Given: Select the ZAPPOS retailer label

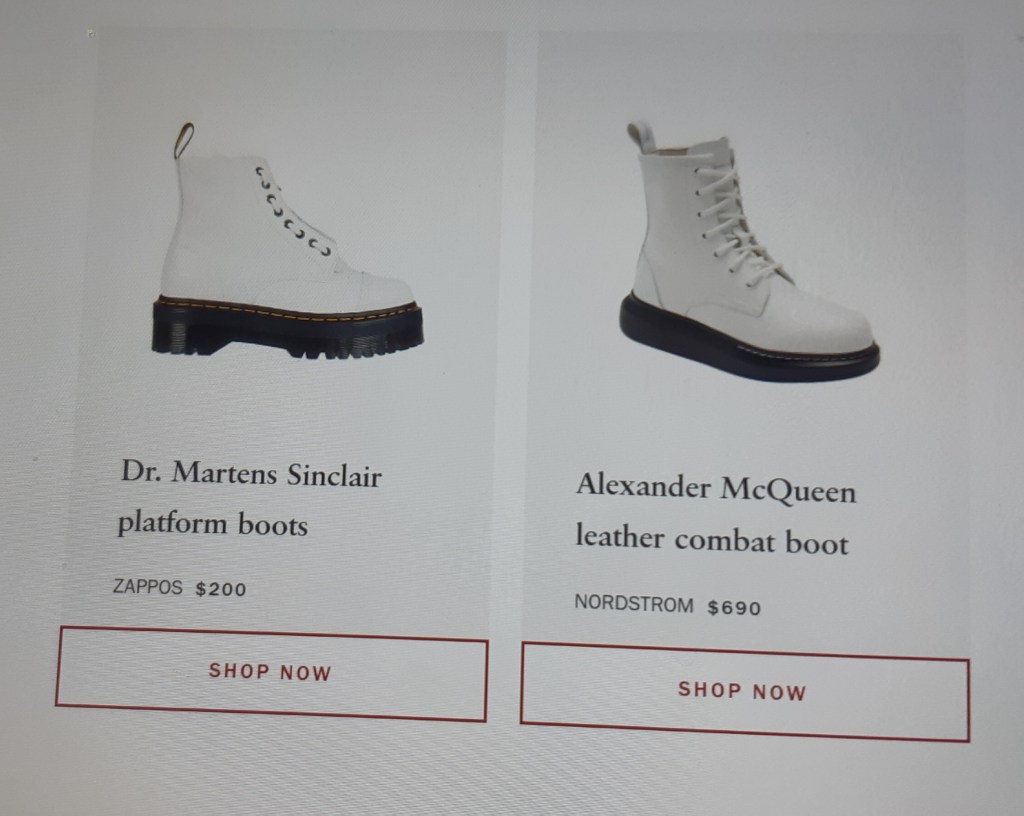Looking at the screenshot, I should (x=148, y=586).
